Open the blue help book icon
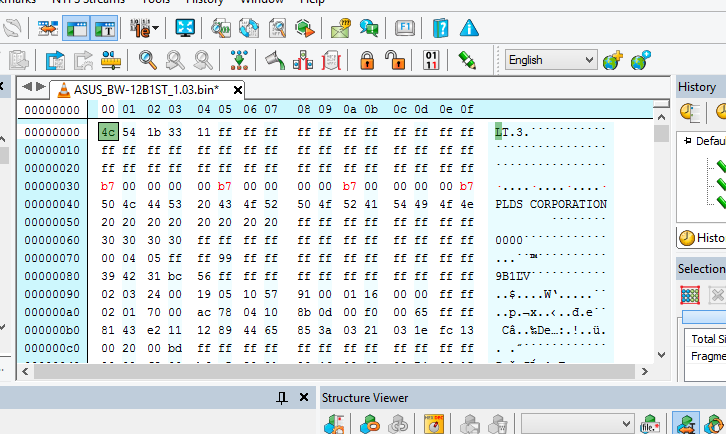 coord(440,28)
